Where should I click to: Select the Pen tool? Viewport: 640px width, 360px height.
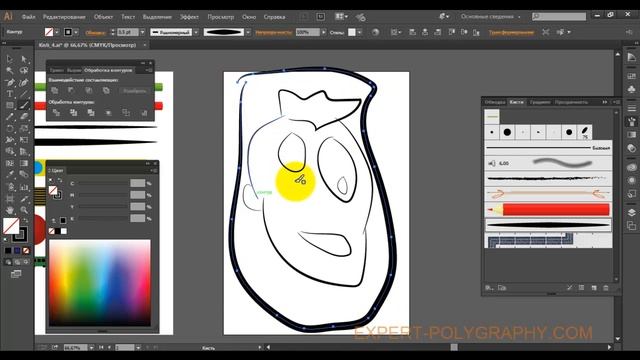pos(10,82)
